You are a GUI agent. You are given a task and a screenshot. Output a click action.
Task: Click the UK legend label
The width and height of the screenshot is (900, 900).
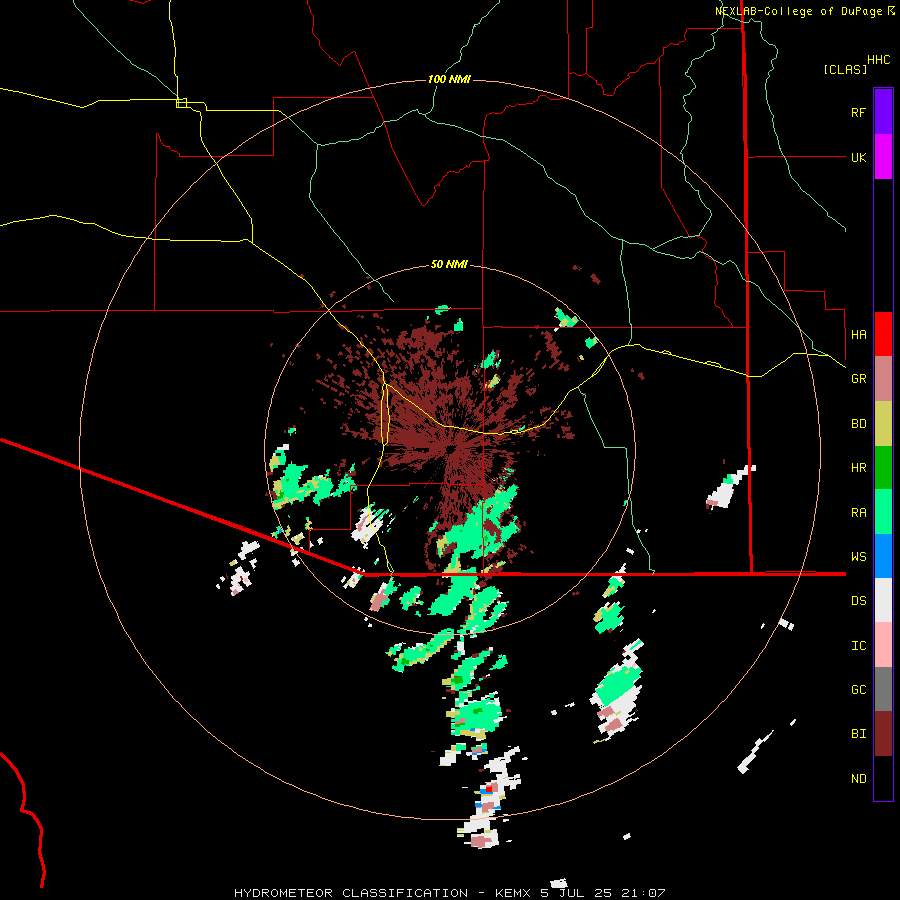point(858,157)
